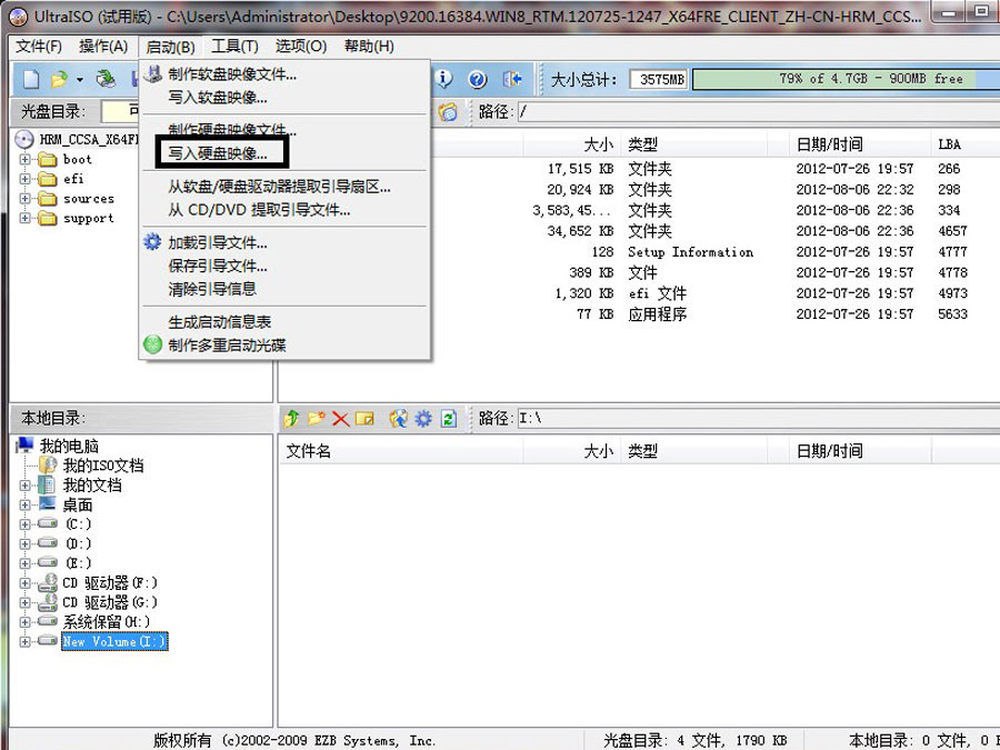Click the local panel's blue gear icon
1000x750 pixels.
[x=423, y=418]
